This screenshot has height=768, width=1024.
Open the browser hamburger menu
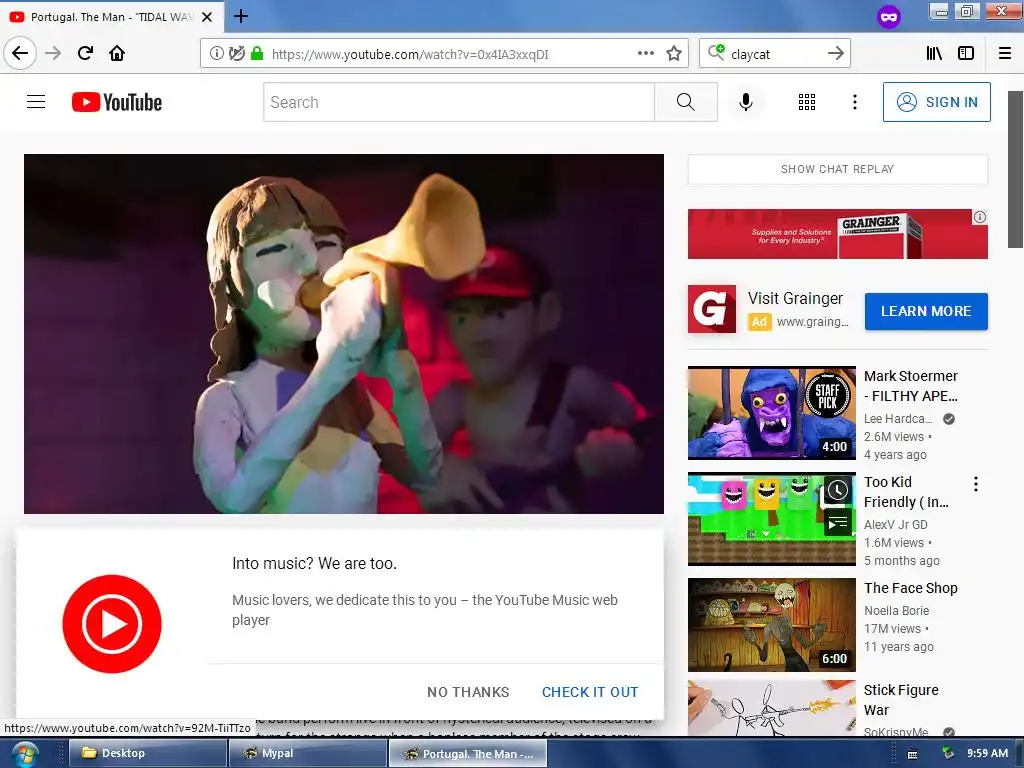pos(1005,54)
